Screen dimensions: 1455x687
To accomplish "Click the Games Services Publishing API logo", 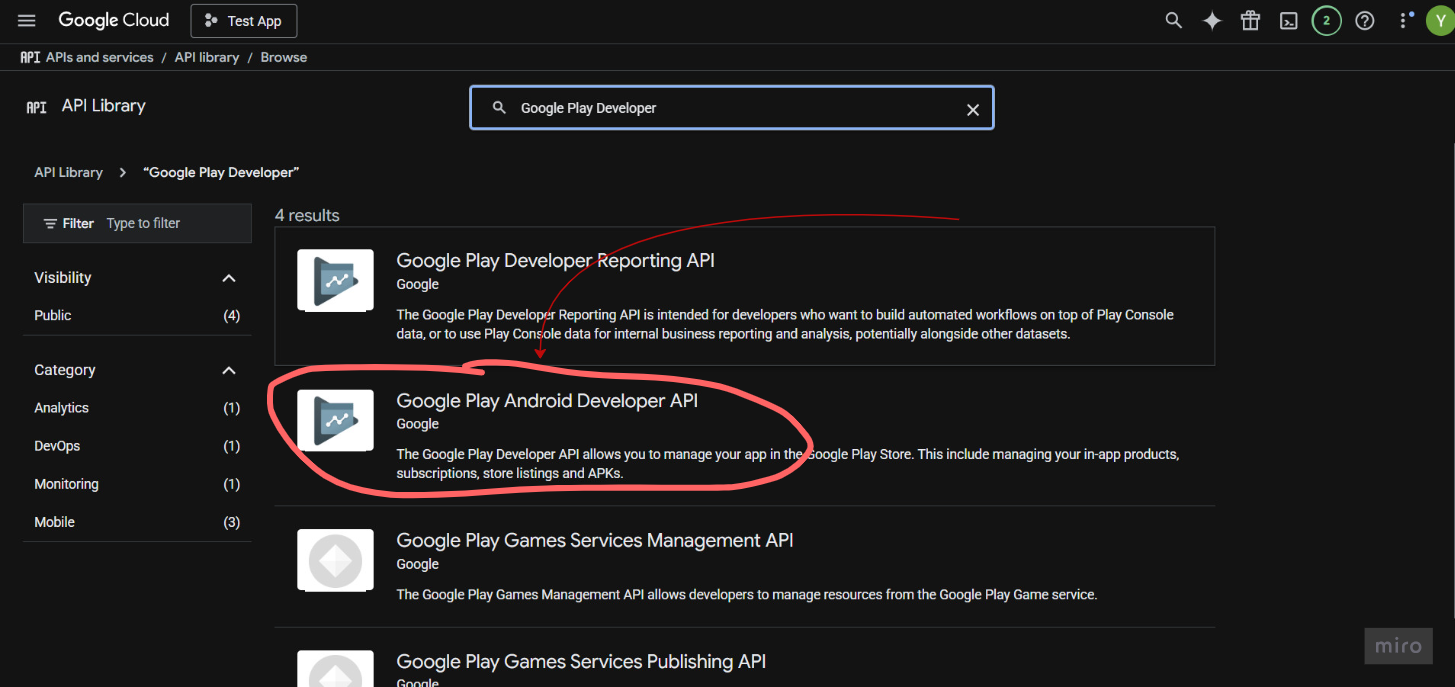I will pos(335,669).
